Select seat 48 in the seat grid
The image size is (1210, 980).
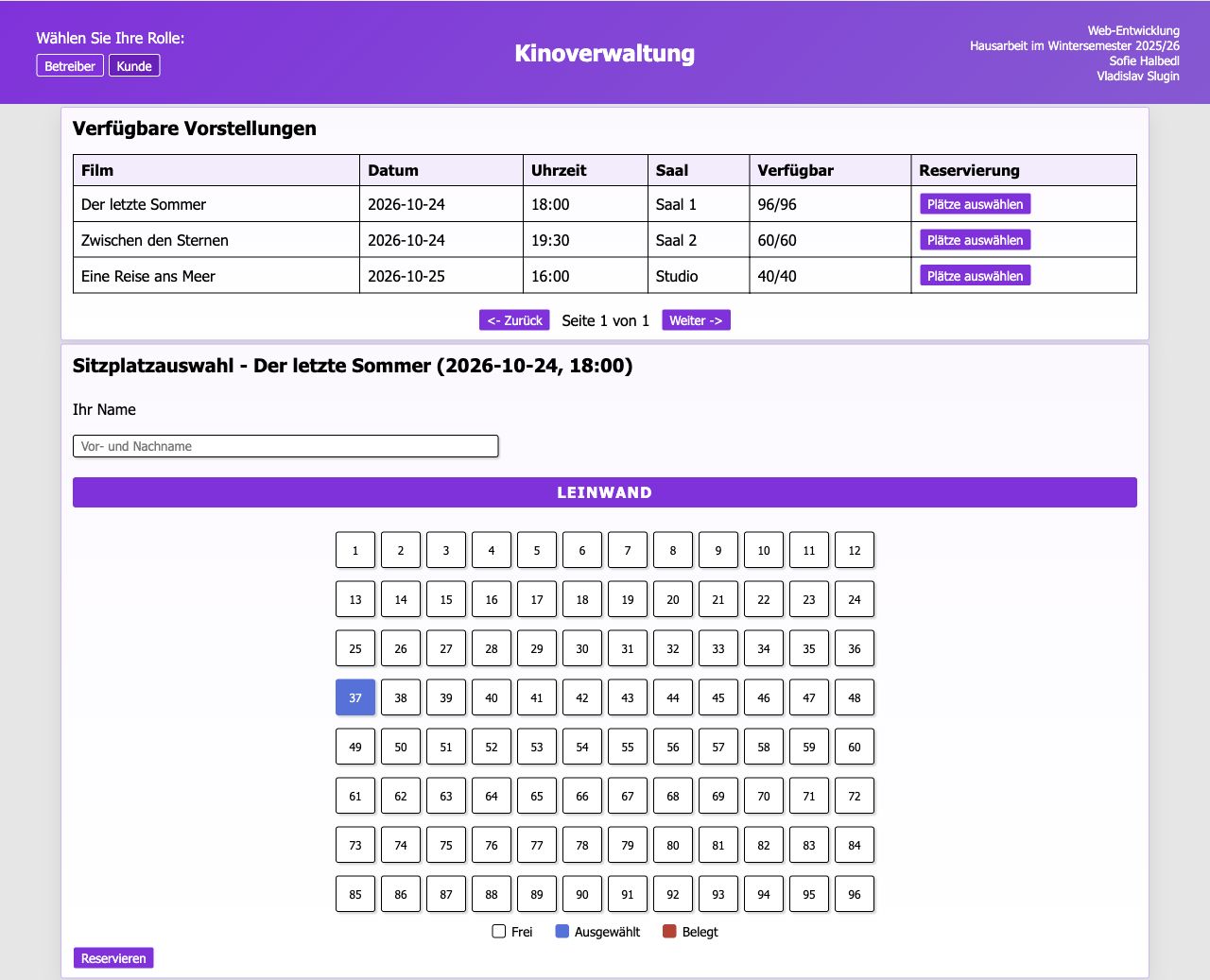point(855,697)
